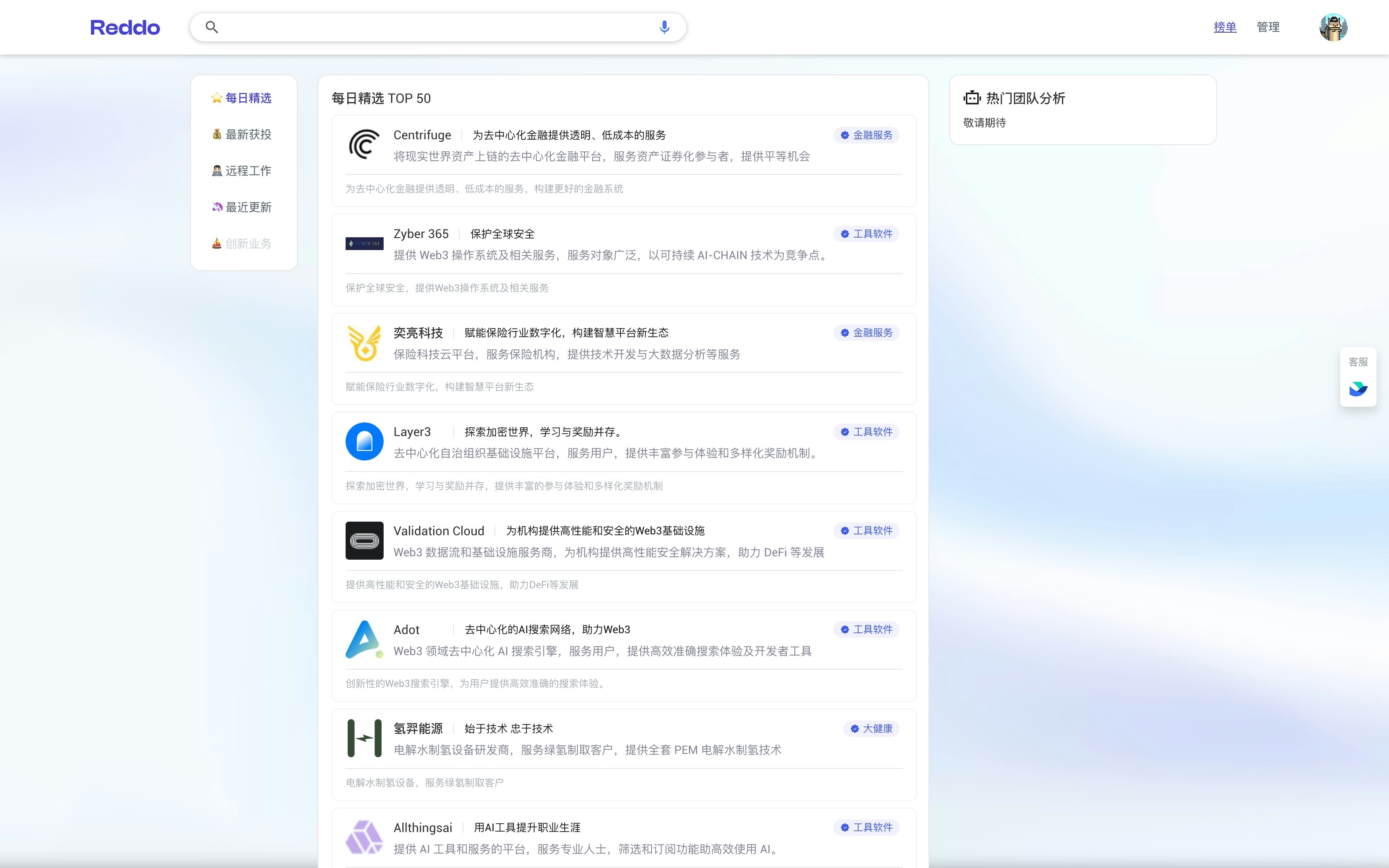The height and width of the screenshot is (868, 1389).
Task: Click footer text 赋能保险行业数字化，构建智慧平台新生态
Action: (439, 387)
